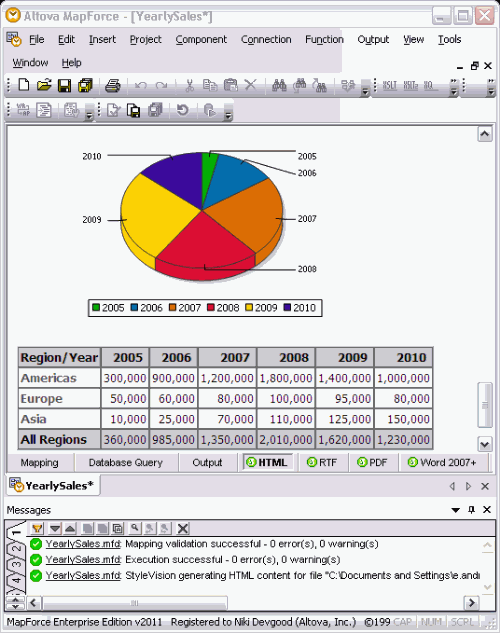Open the Output menu

(373, 39)
